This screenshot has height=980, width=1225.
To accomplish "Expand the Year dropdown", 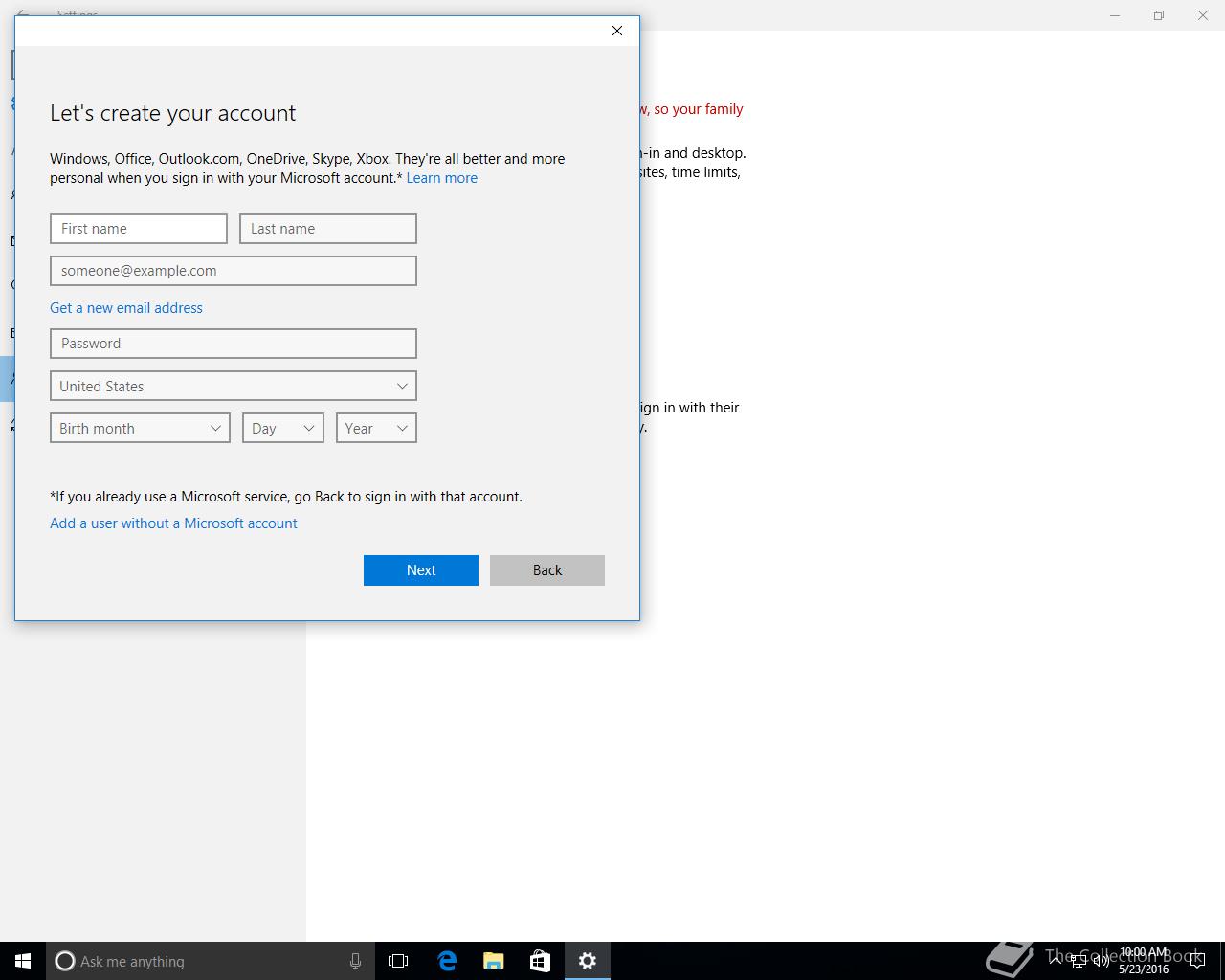I will [376, 428].
